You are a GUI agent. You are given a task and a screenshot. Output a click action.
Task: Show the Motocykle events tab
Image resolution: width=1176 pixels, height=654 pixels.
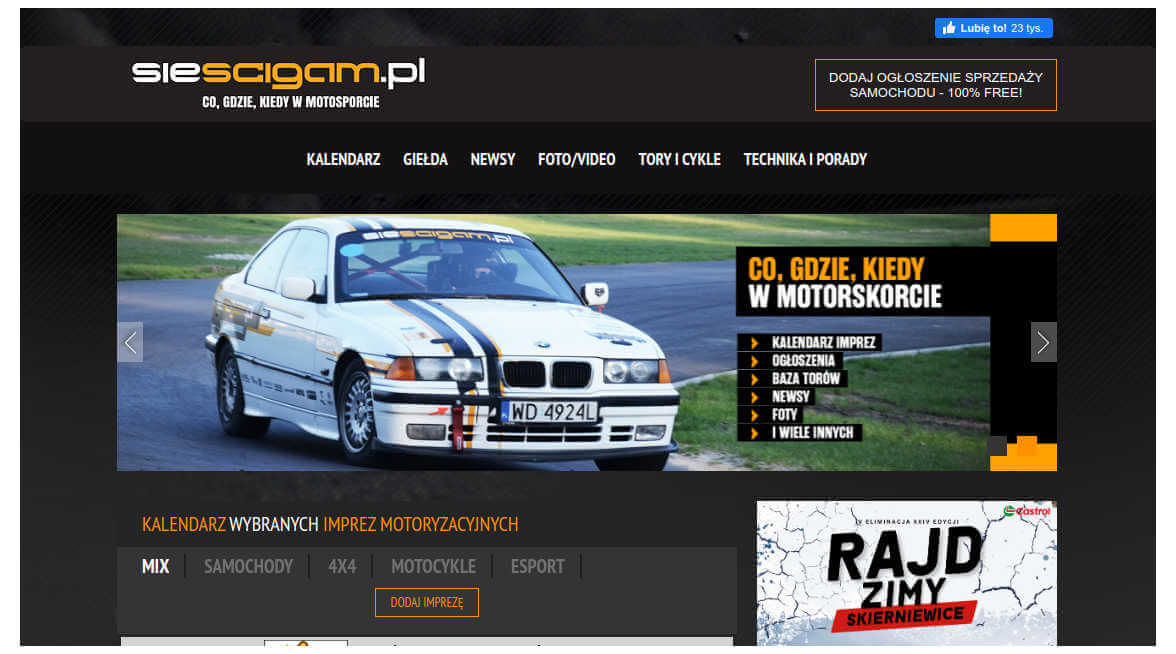tap(433, 566)
